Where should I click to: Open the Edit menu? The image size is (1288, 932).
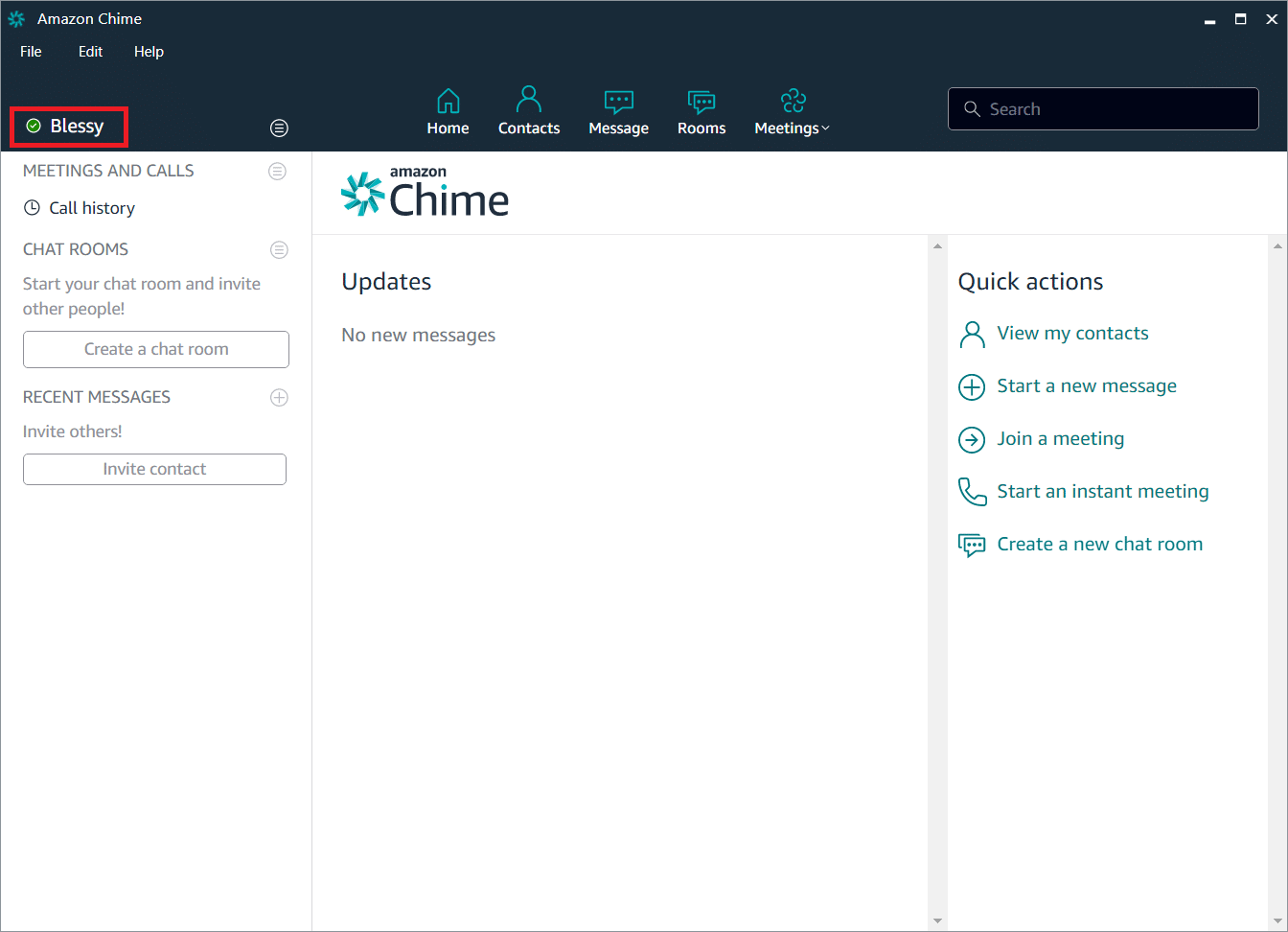(90, 52)
